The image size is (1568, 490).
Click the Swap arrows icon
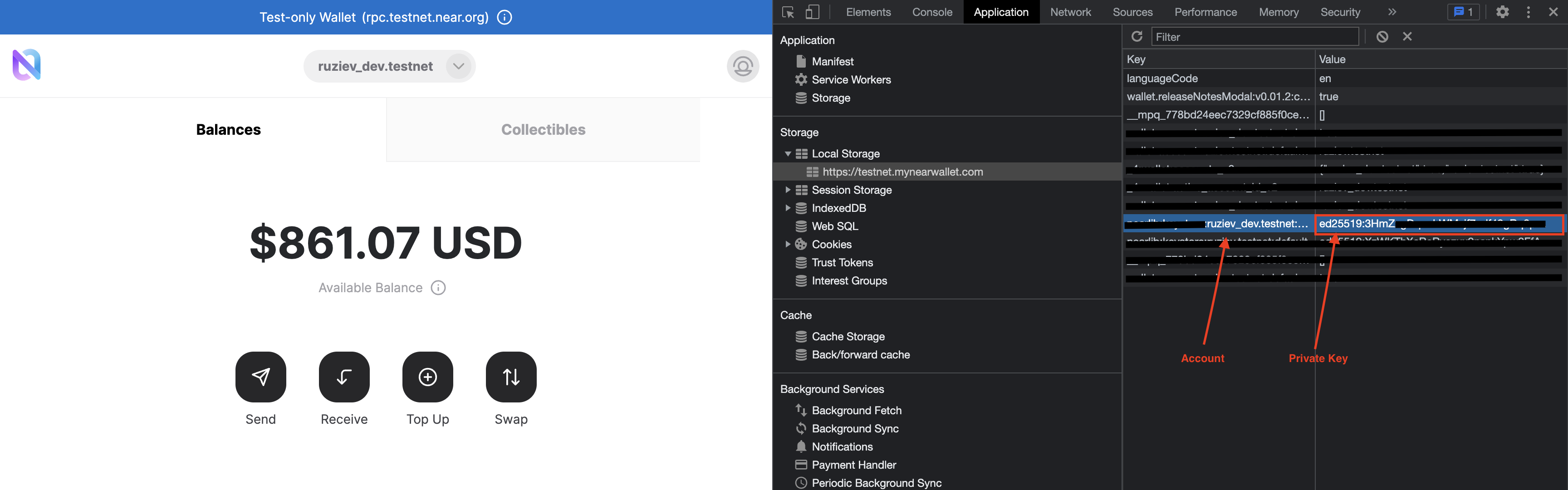(511, 377)
